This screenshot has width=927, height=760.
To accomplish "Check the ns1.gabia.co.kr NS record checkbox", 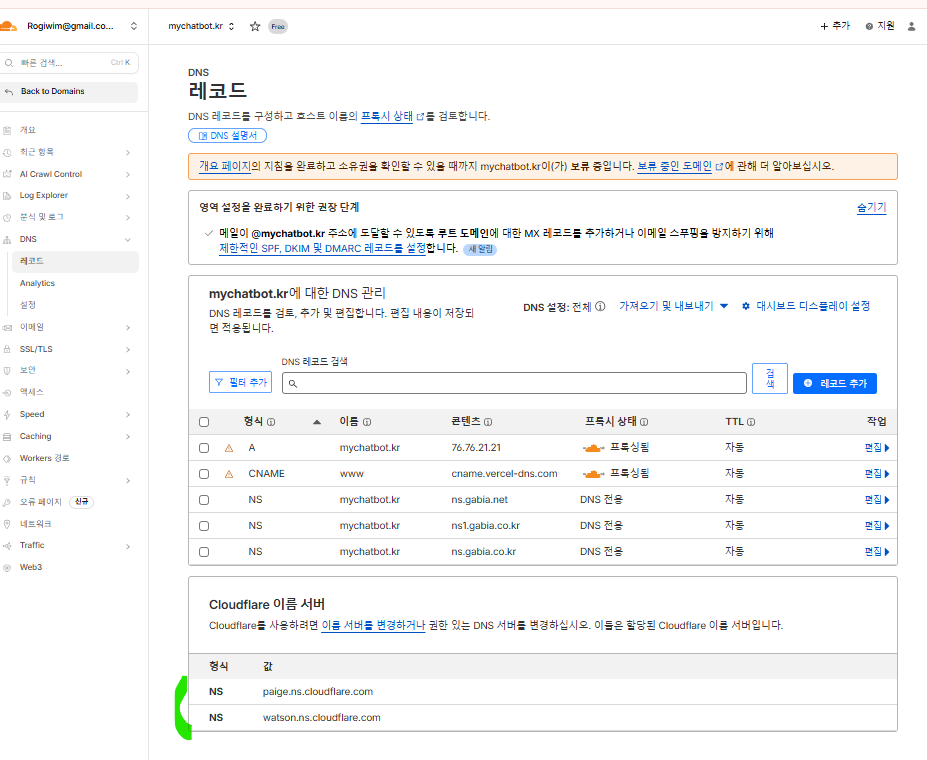I will [204, 526].
